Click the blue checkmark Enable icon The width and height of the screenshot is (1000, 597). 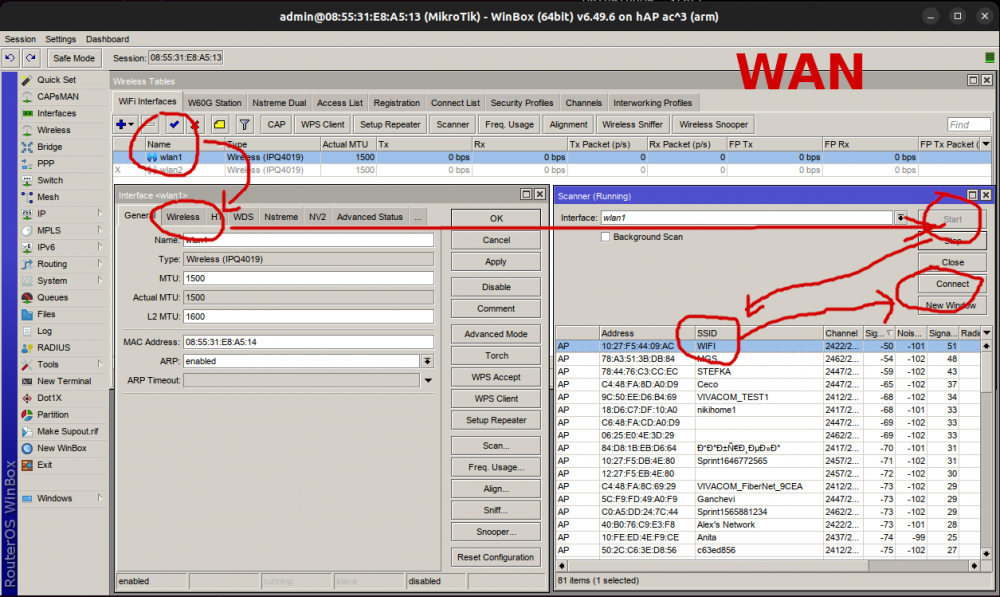click(x=174, y=125)
